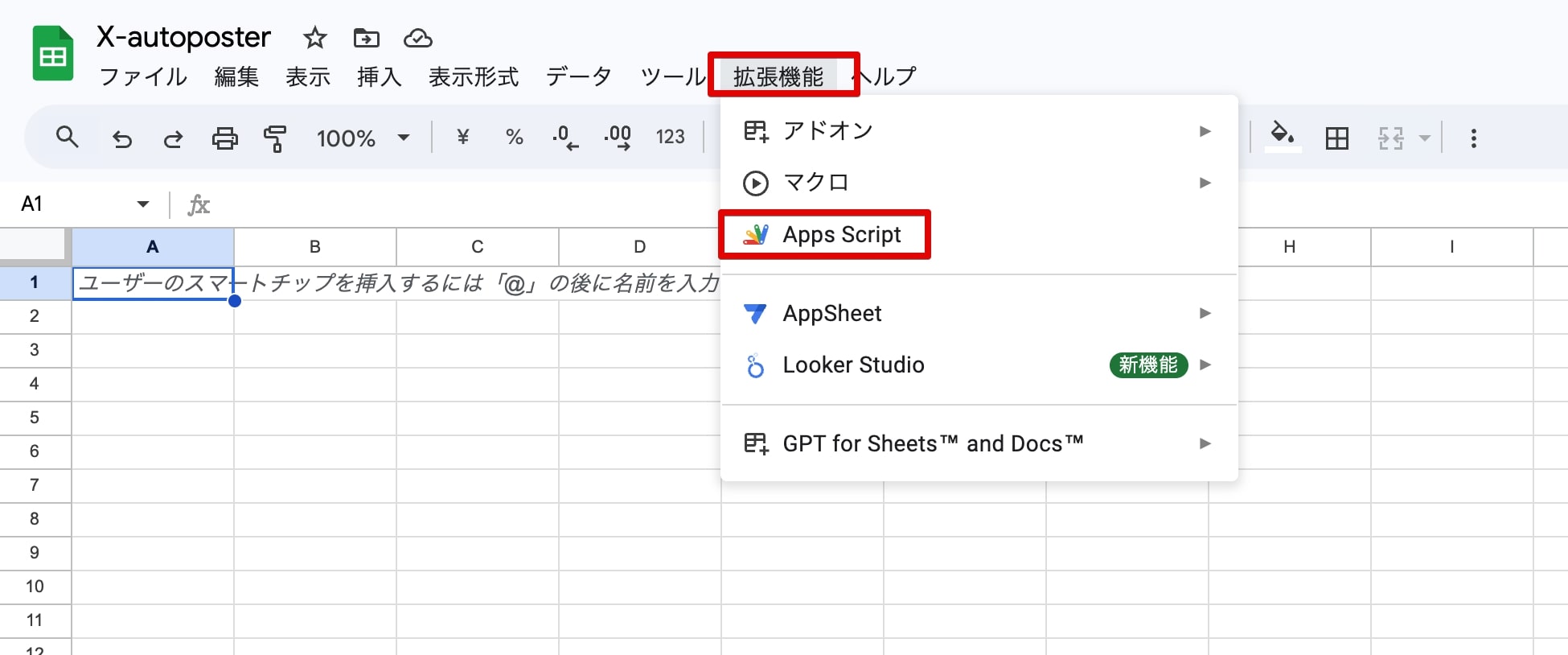The image size is (1568, 655).
Task: Check the cloud save status icon
Action: tap(418, 38)
